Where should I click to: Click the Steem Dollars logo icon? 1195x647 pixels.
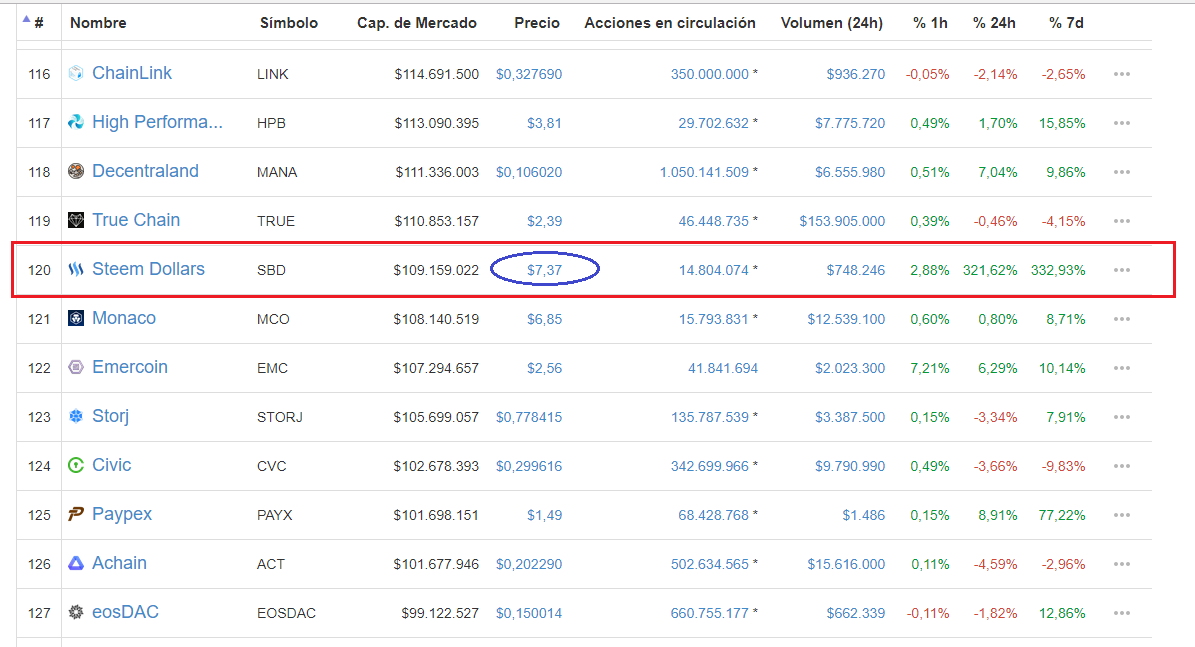click(x=75, y=269)
